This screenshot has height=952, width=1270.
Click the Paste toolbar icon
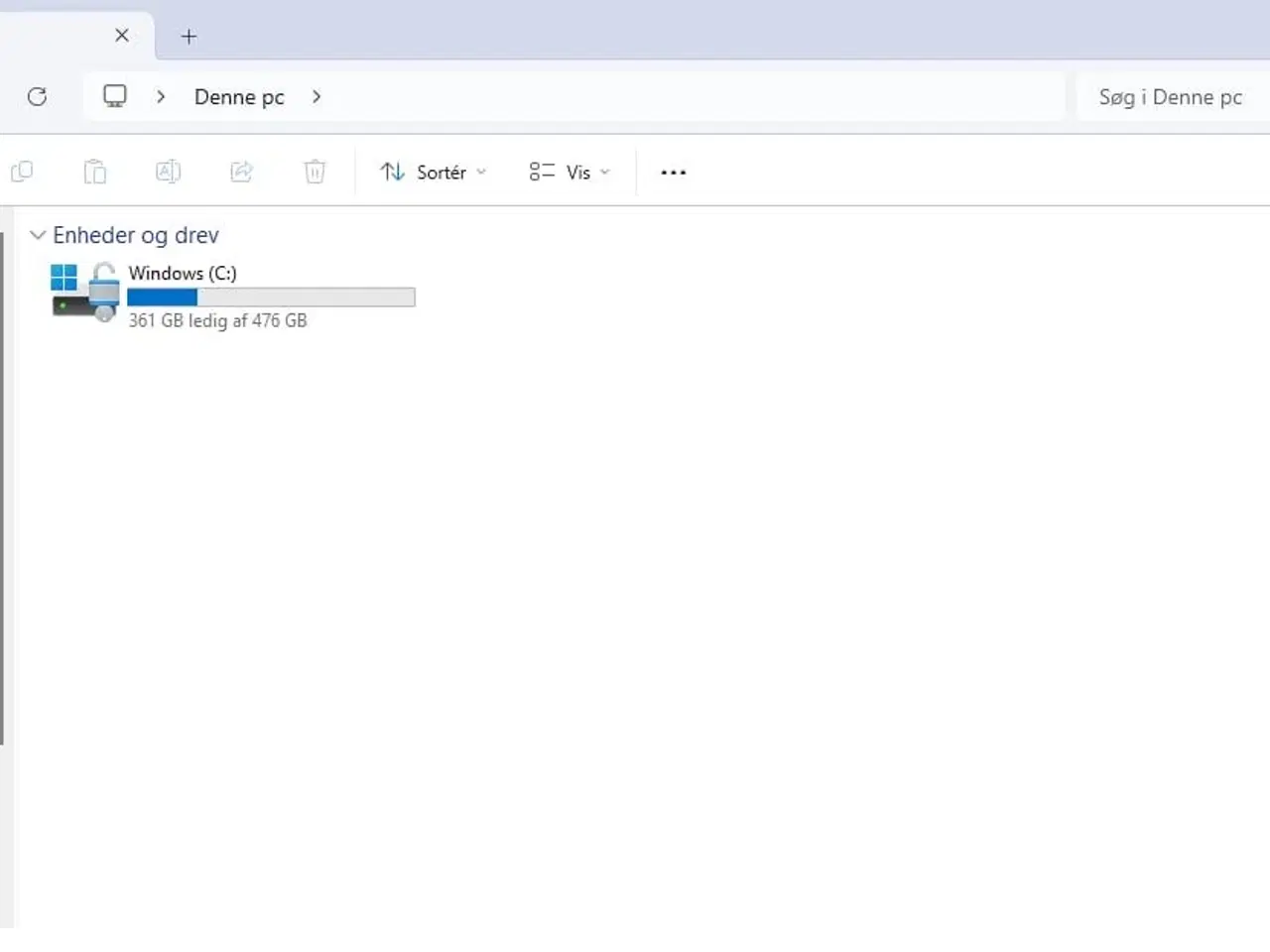coord(95,172)
